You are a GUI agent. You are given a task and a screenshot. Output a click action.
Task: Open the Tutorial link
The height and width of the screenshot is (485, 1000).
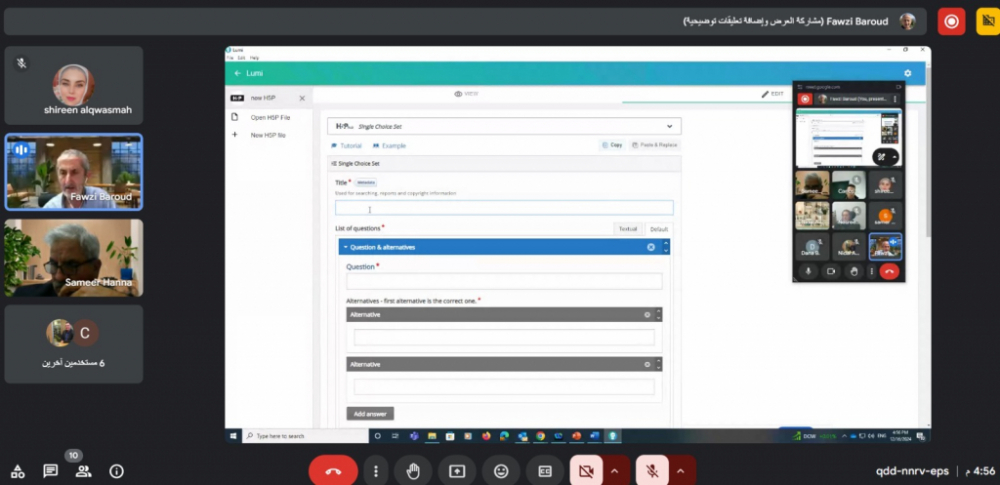point(346,146)
